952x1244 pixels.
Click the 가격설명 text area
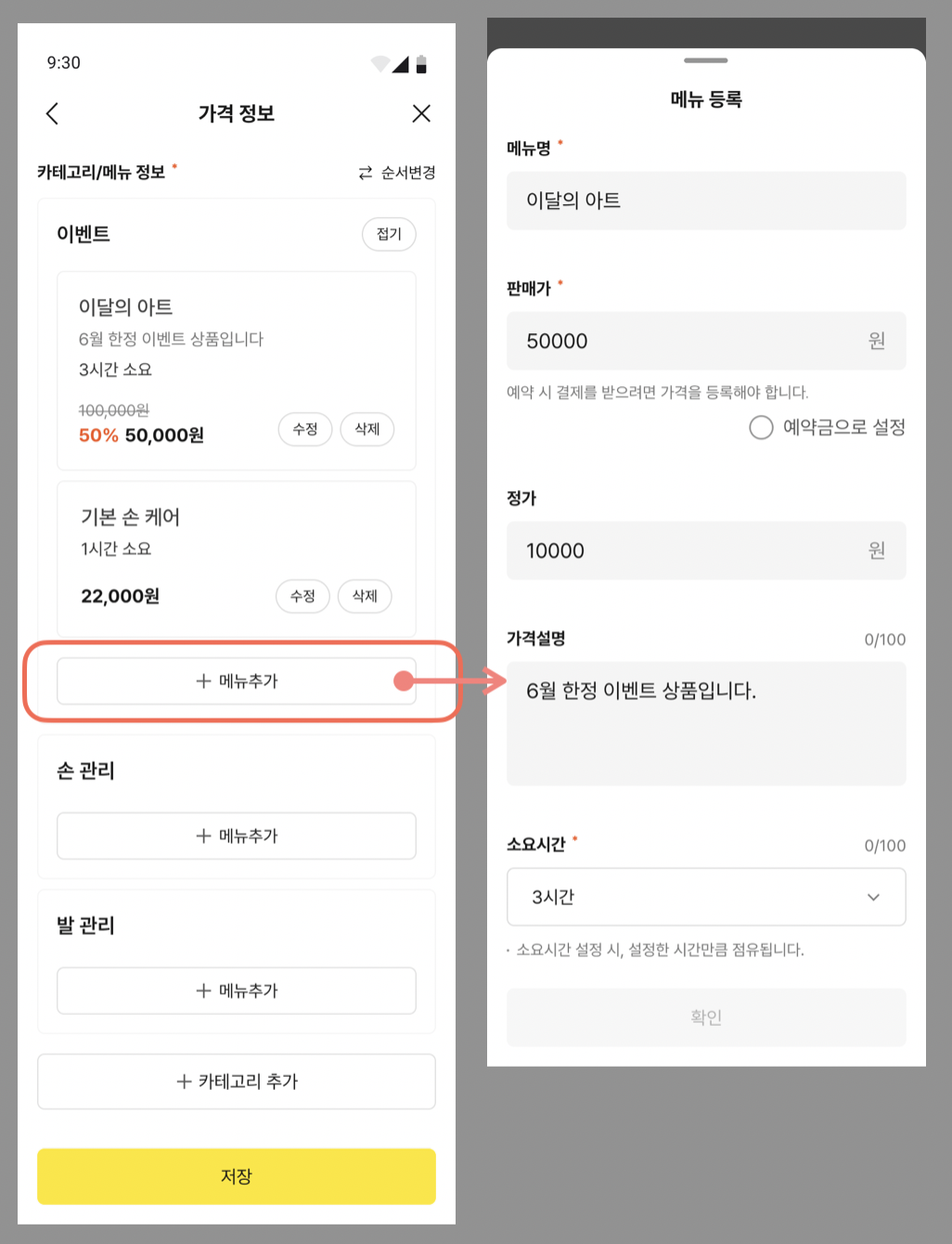706,724
